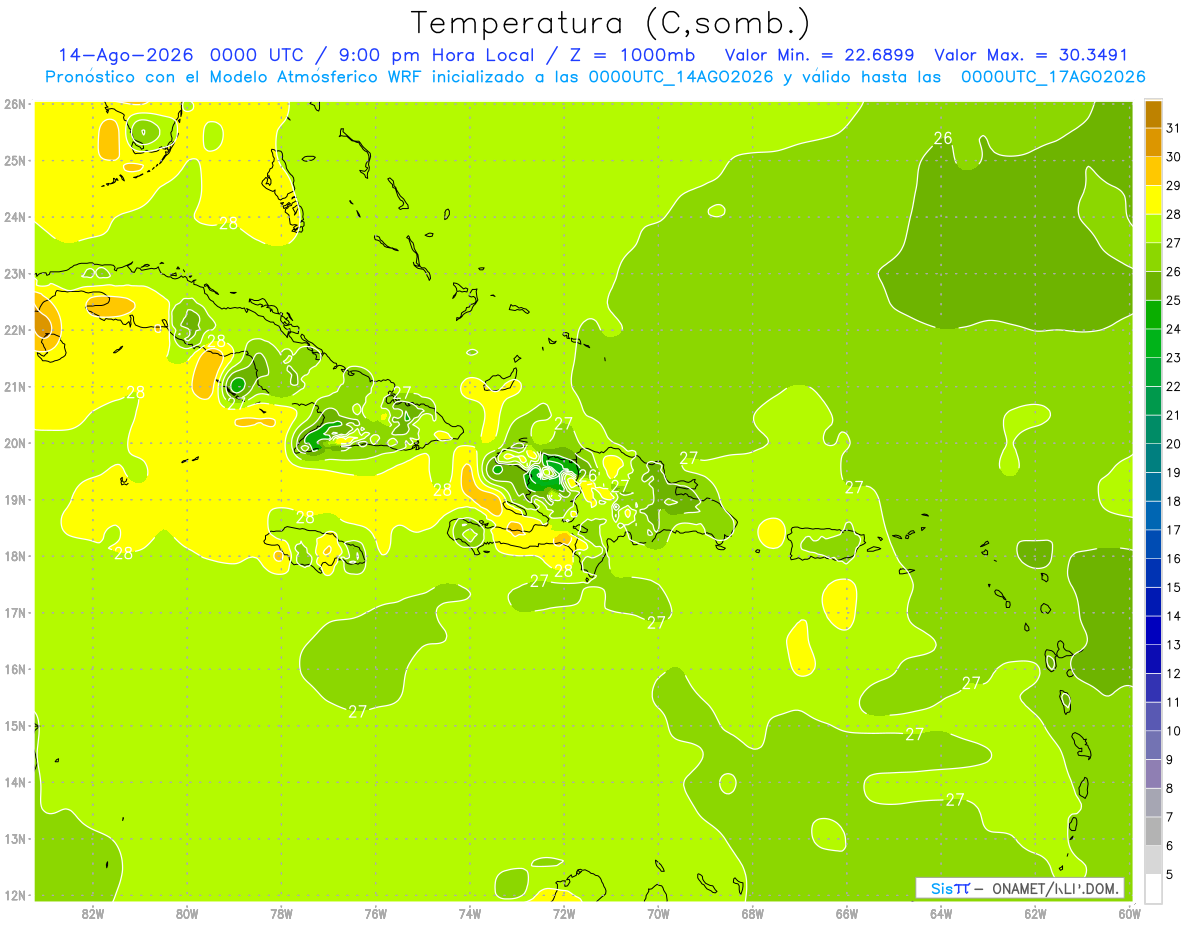Click the 62W longitude axis label
Screen dimensions: 1200x927
1035,913
